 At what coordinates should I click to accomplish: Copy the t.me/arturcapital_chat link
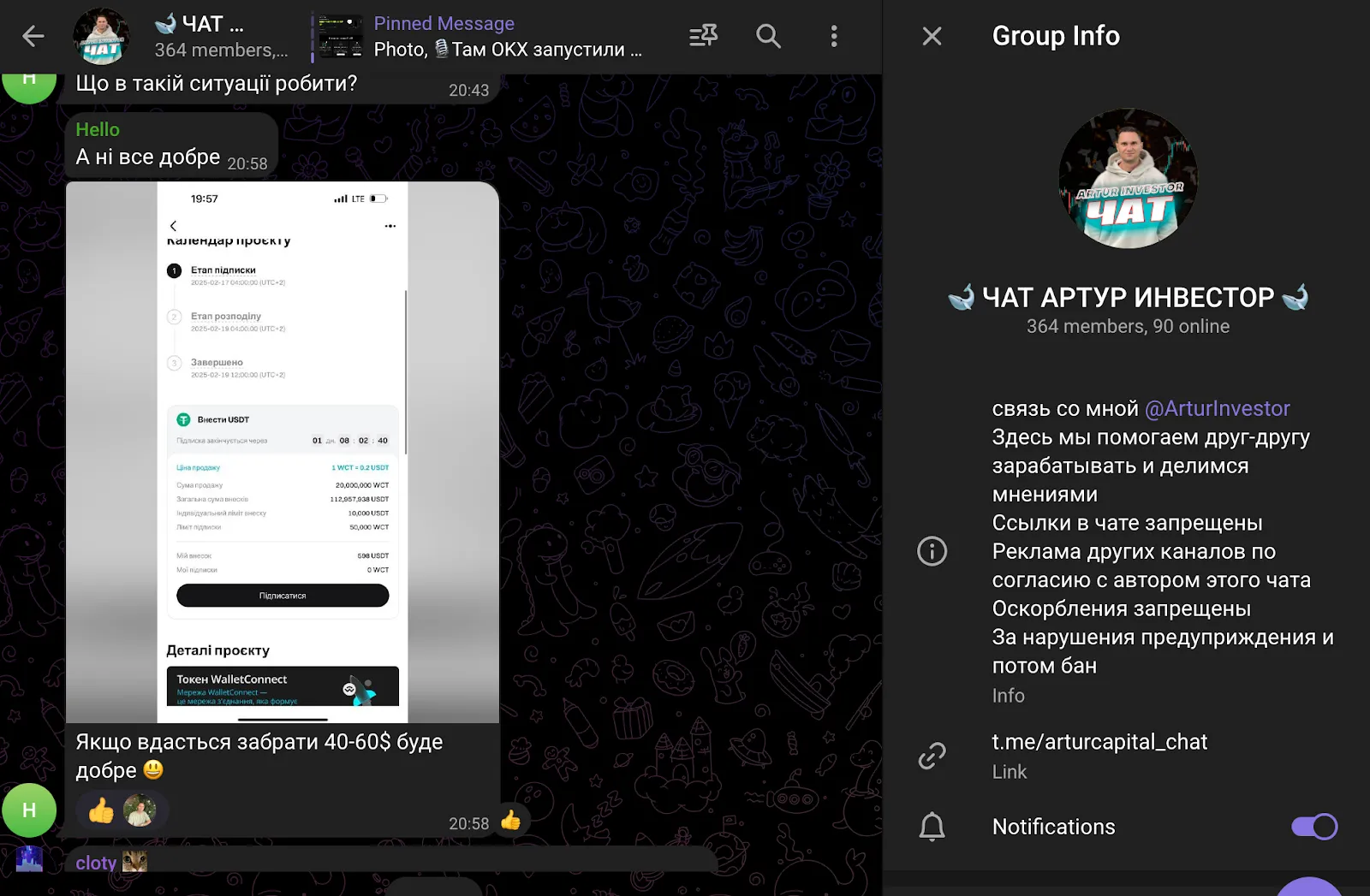click(1099, 742)
